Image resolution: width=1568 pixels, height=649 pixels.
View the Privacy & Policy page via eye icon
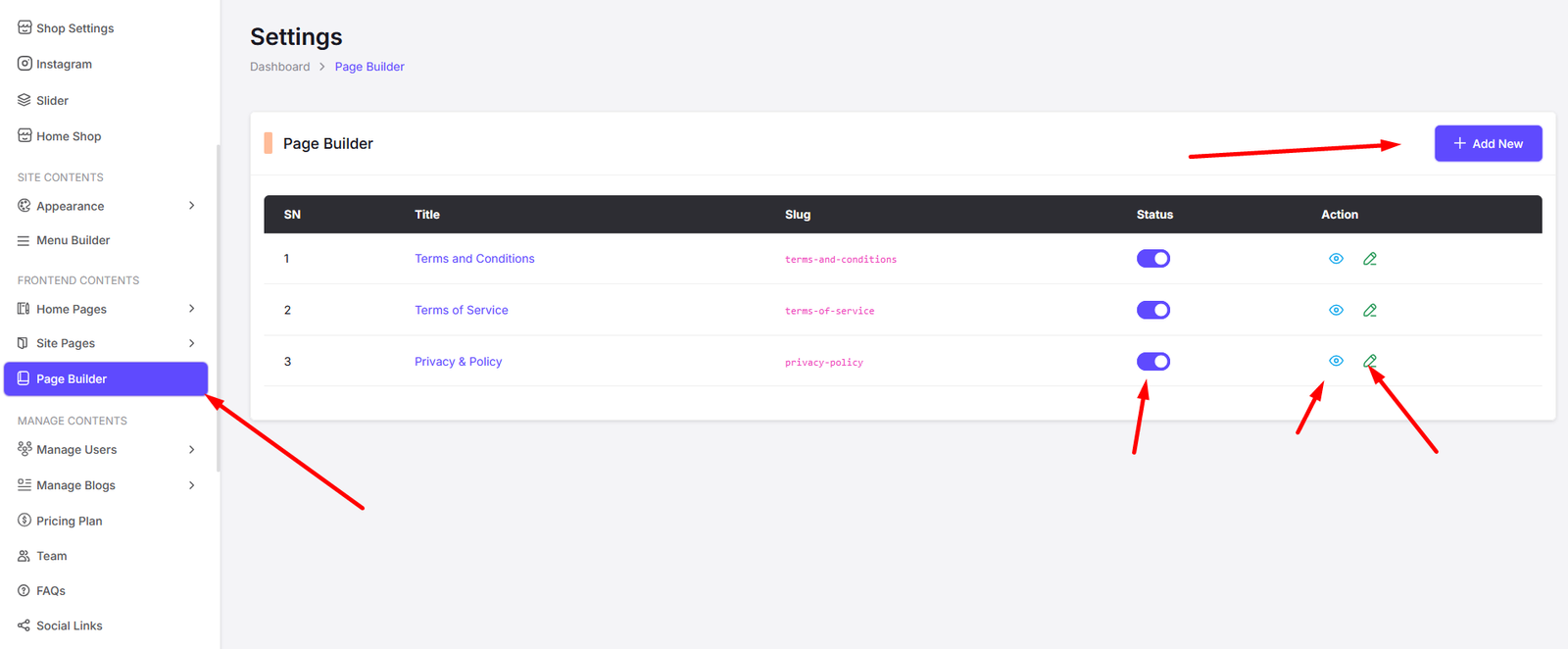[1336, 361]
